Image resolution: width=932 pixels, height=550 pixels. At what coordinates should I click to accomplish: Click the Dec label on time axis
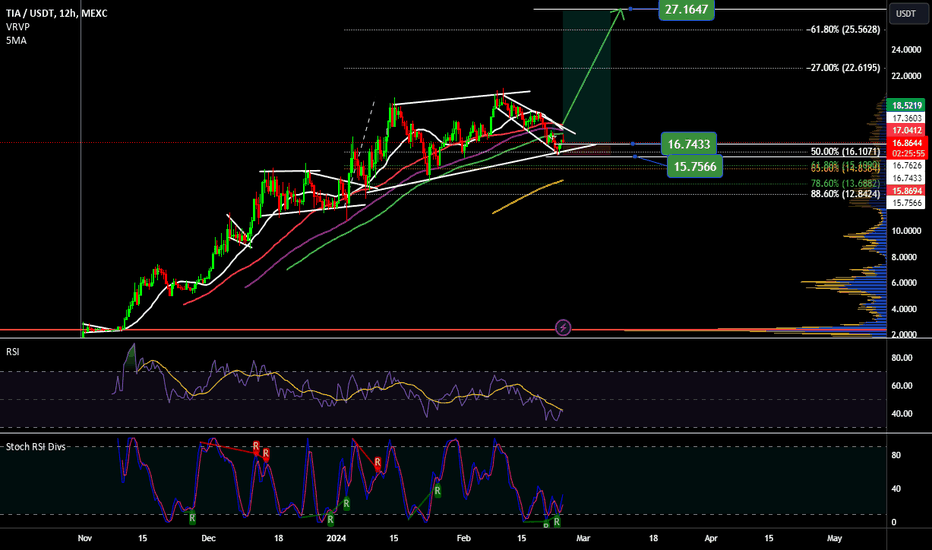pos(208,538)
